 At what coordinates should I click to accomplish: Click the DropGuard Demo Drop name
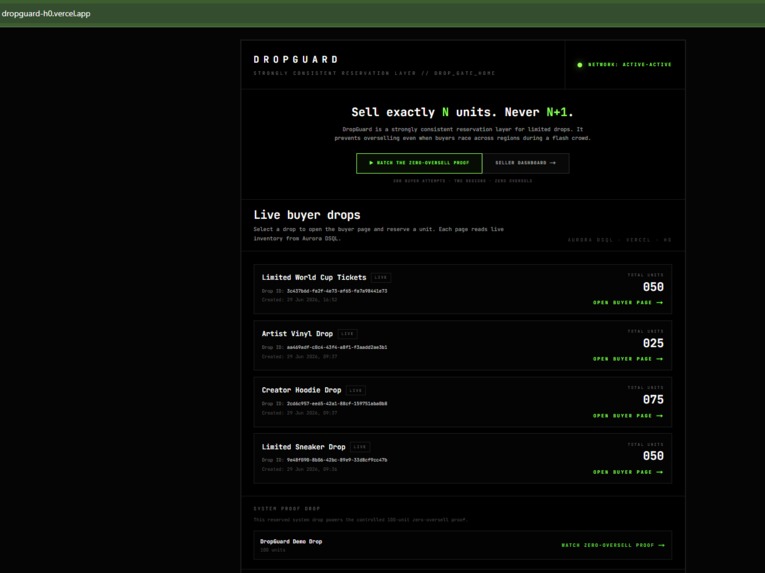click(x=291, y=541)
